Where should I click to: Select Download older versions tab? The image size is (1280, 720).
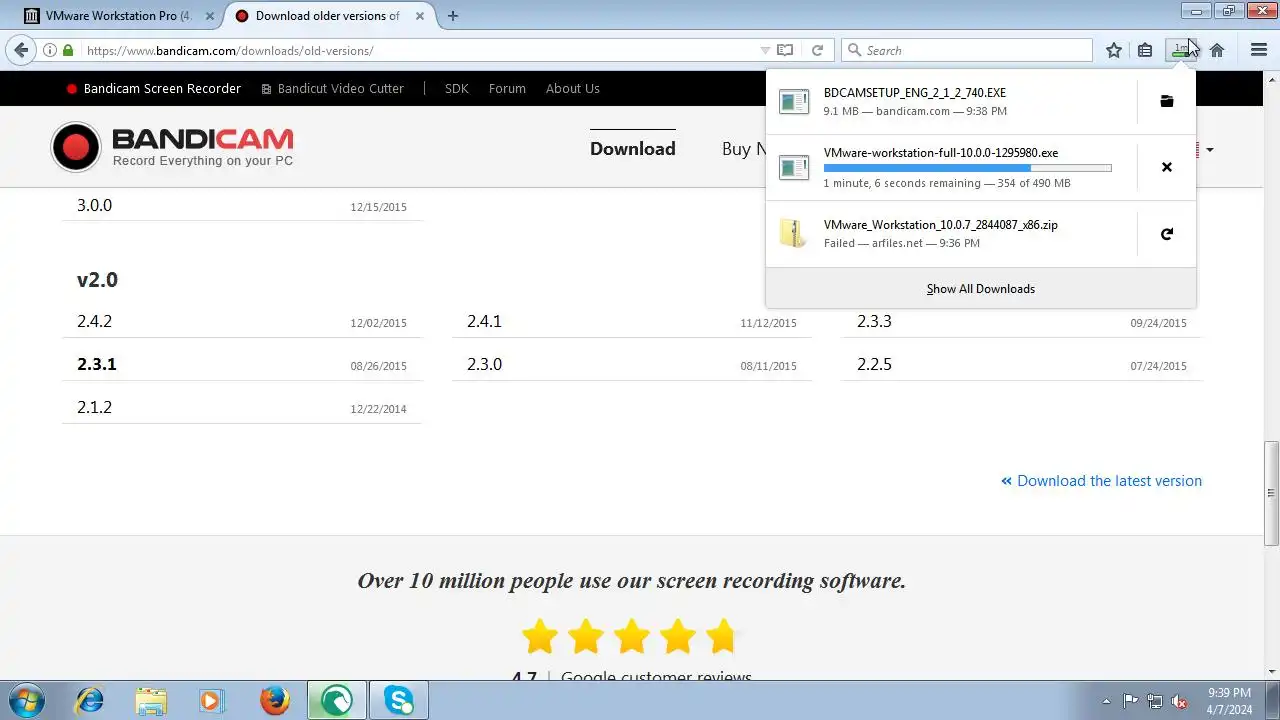tap(327, 15)
